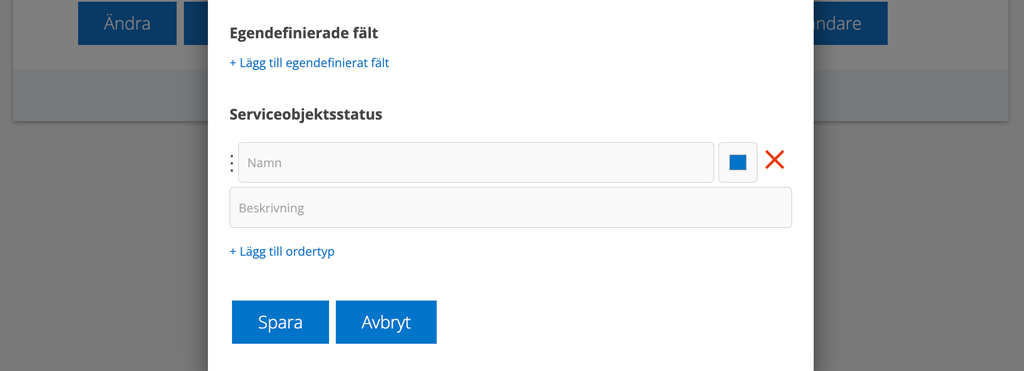Click the Lägg till ordertyp link
This screenshot has height=371, width=1024.
(282, 251)
